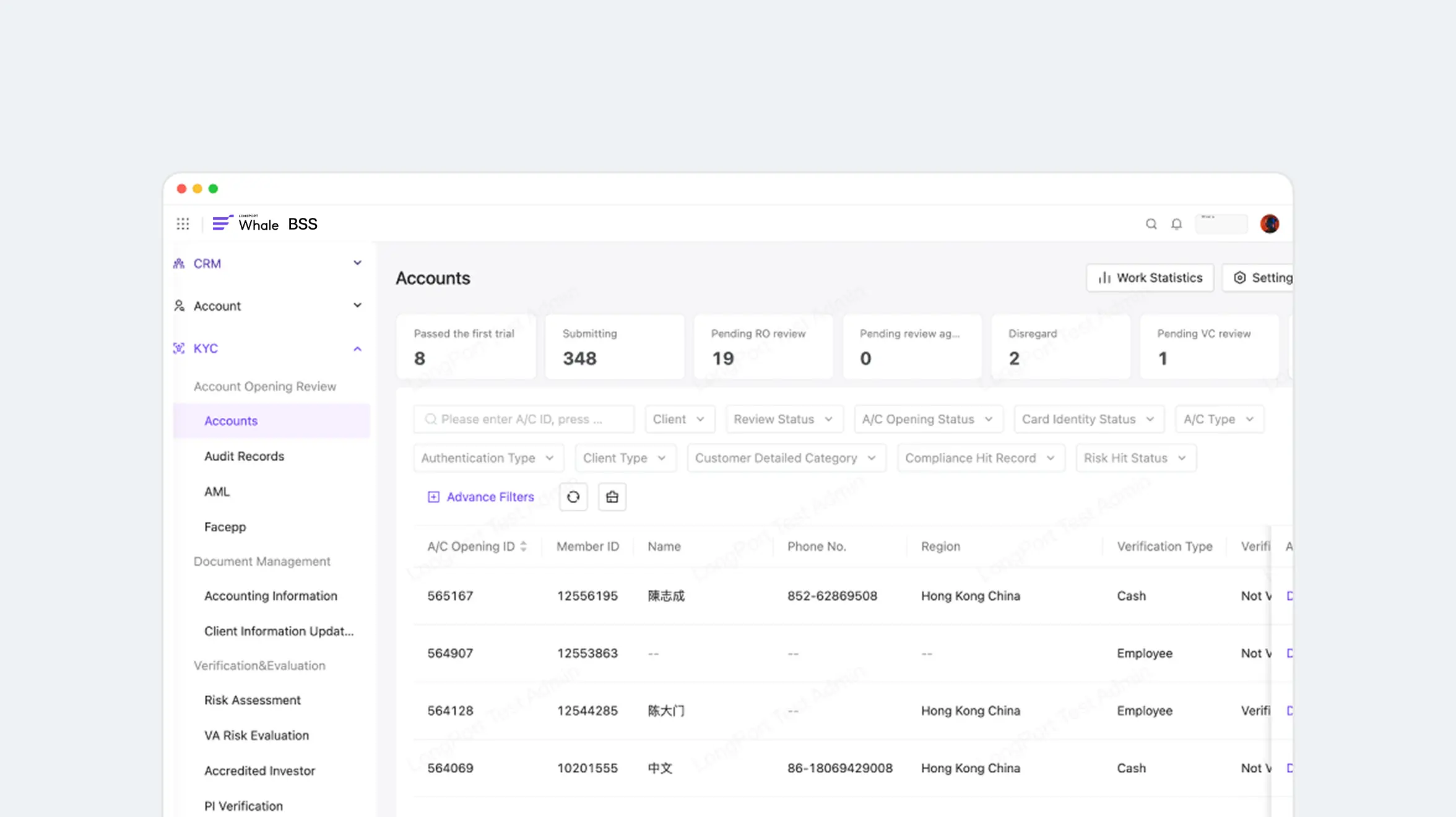
Task: Click the A/C ID search field
Action: click(523, 419)
